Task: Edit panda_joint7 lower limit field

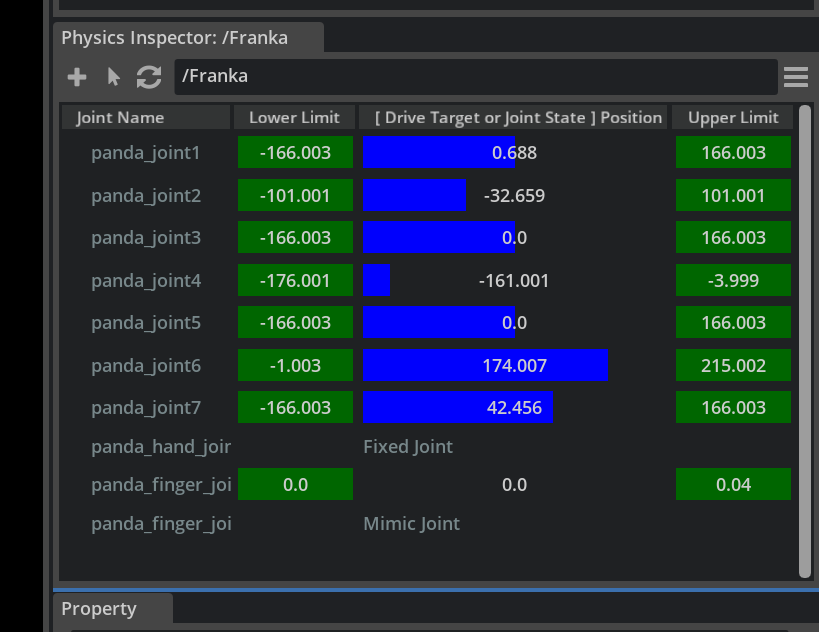Action: (295, 407)
